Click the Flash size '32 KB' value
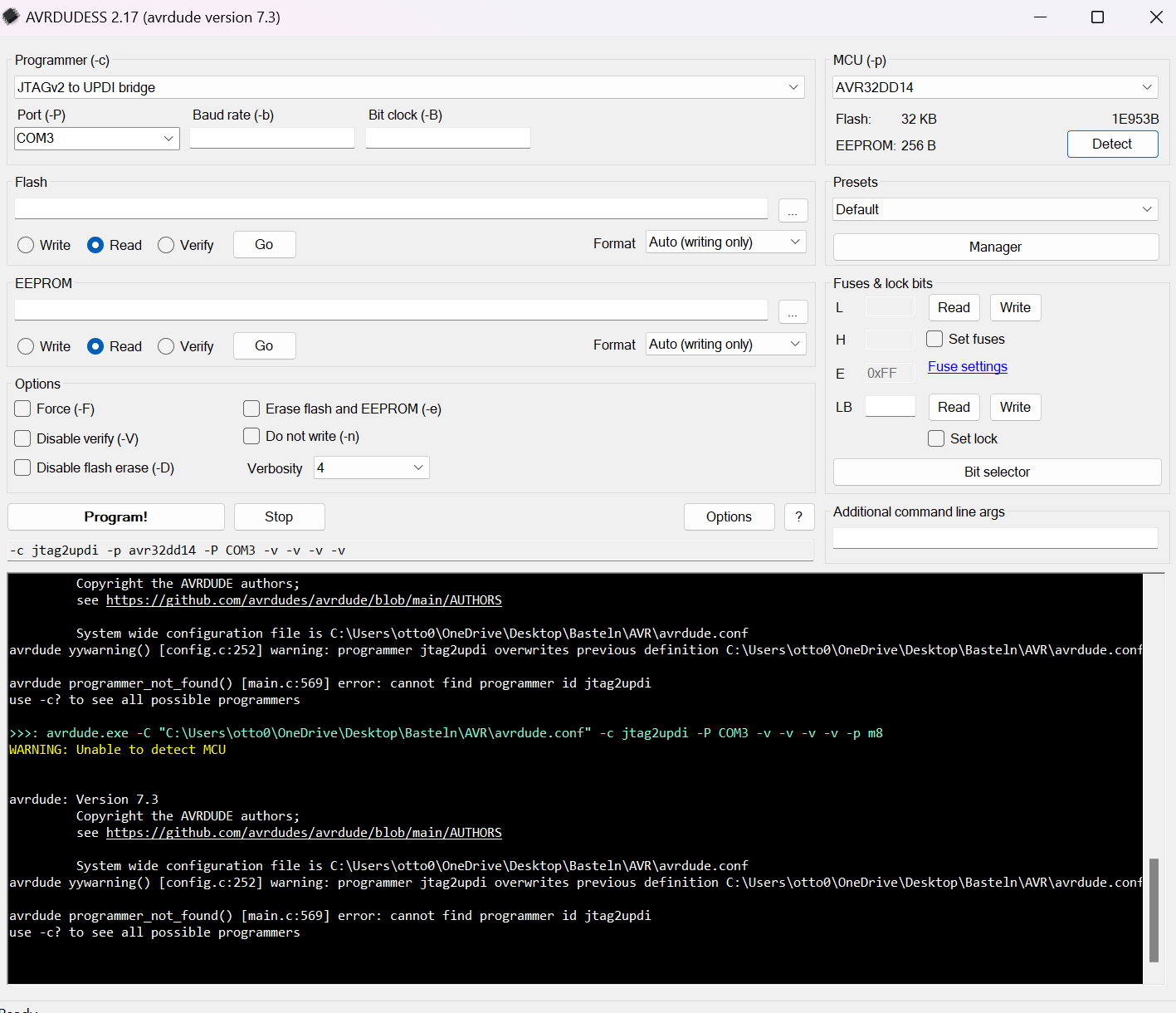Image resolution: width=1176 pixels, height=1013 pixels. (x=919, y=119)
